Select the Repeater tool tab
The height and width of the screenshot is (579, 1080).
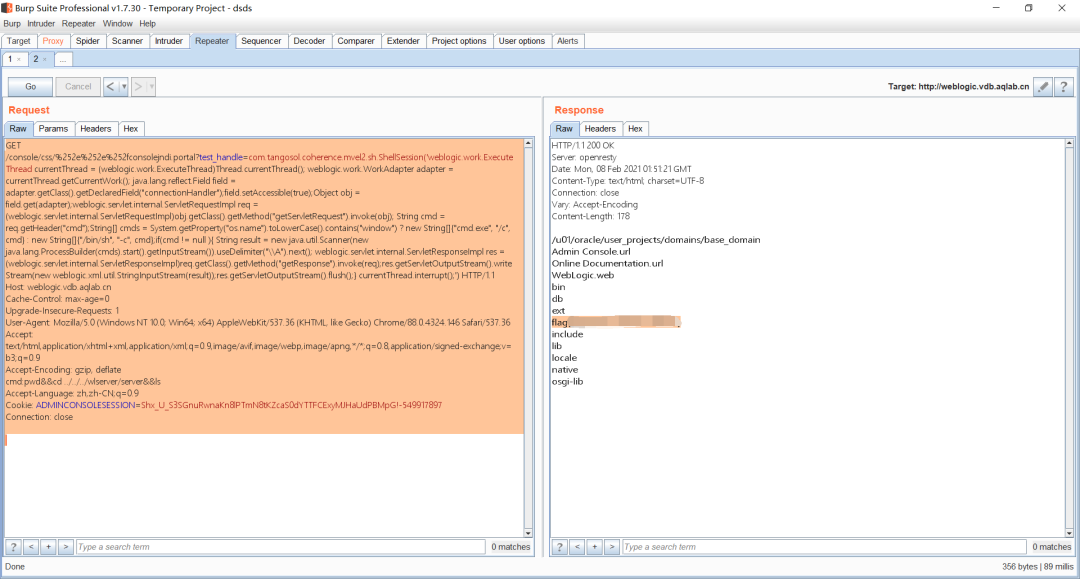point(212,41)
